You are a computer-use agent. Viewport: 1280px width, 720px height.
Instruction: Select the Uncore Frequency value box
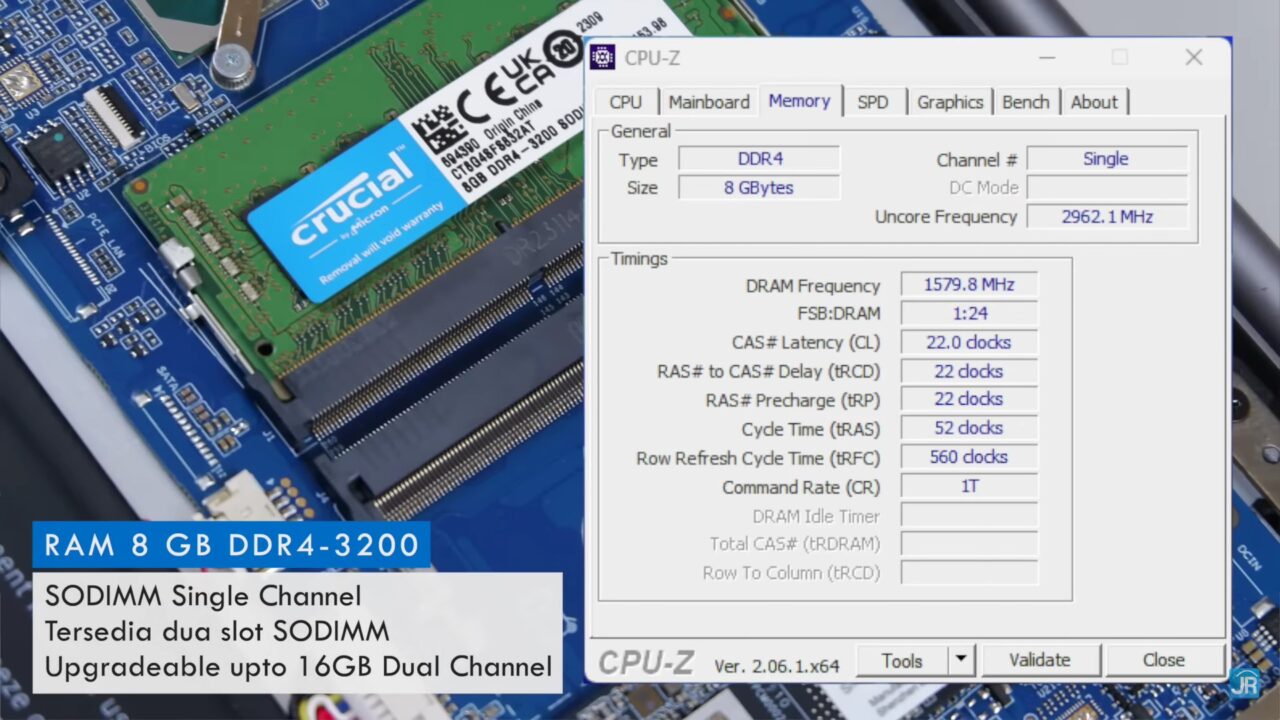pos(1106,217)
